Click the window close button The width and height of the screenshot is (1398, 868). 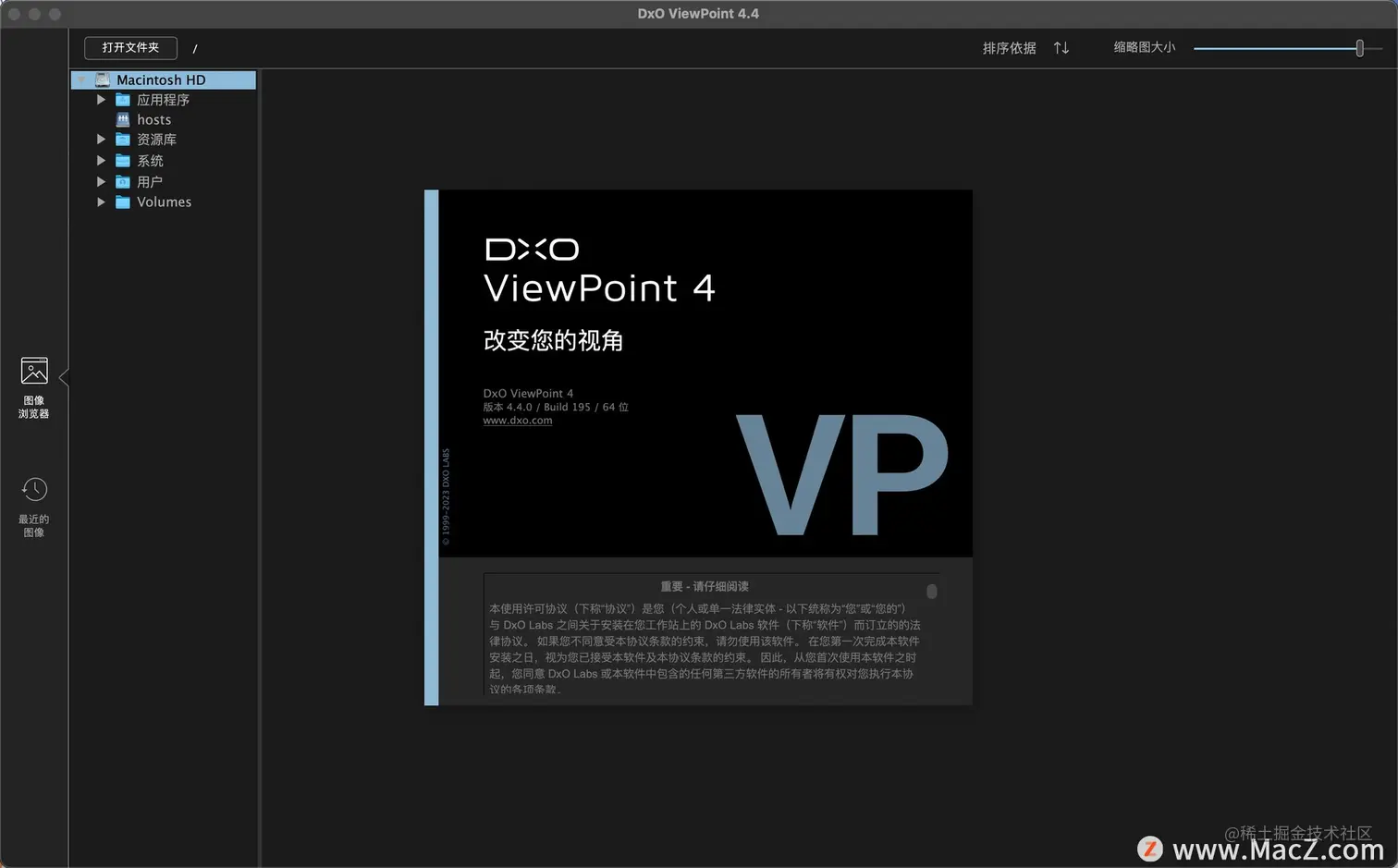pos(14,14)
